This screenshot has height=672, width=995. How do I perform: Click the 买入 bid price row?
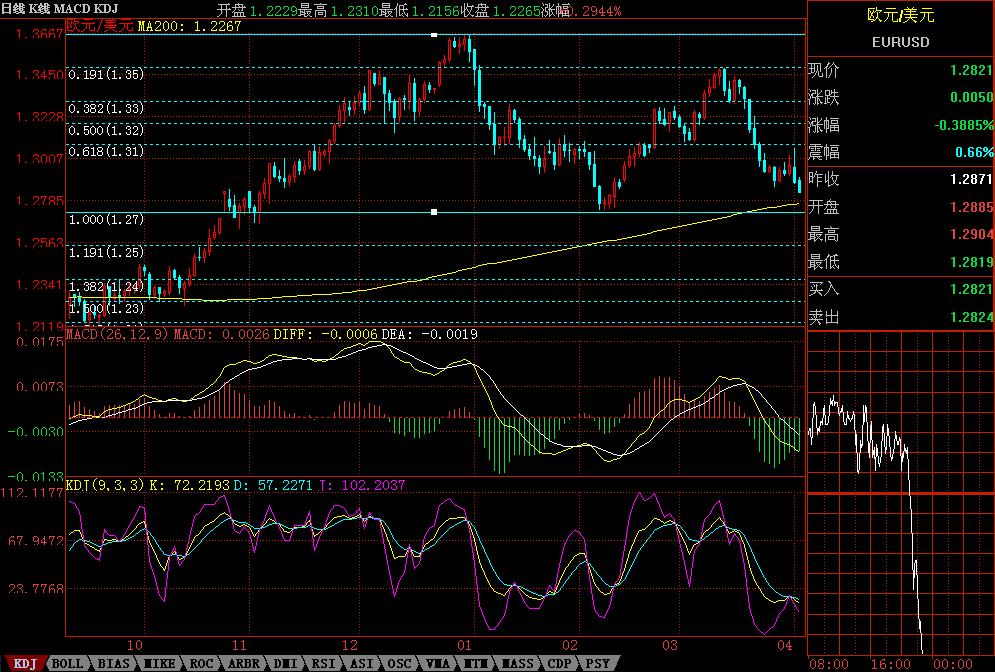(x=900, y=289)
